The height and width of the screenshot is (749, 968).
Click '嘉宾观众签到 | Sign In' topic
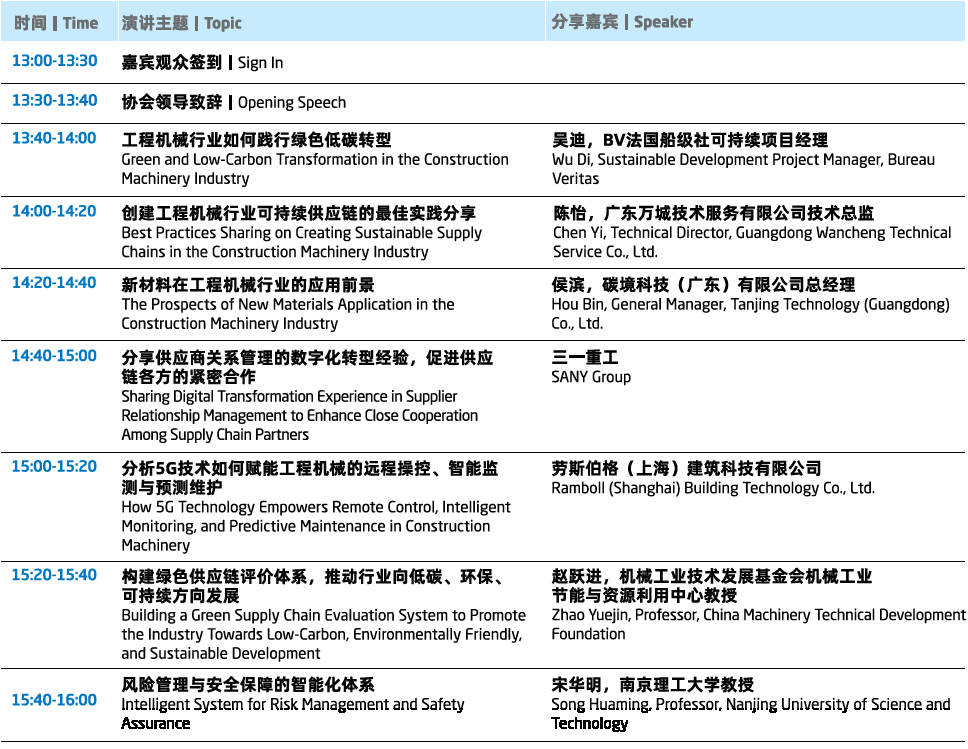click(x=202, y=62)
